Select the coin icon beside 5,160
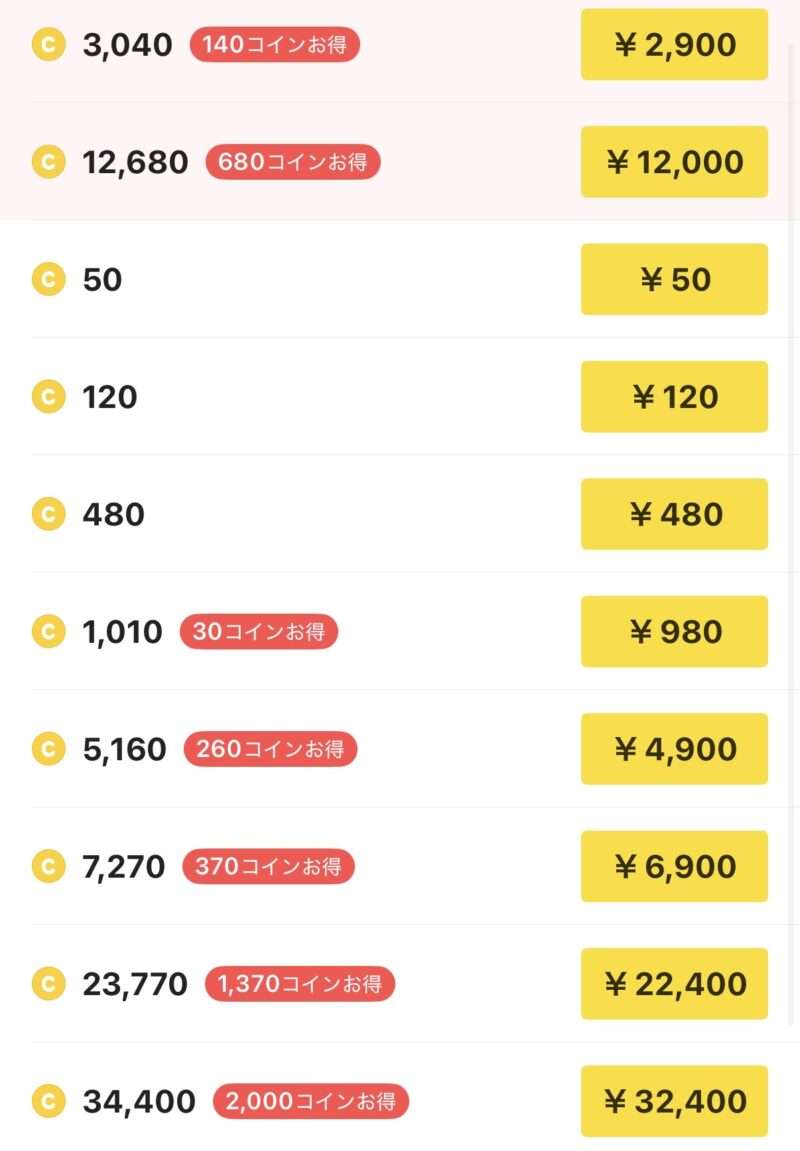Viewport: 800px width, 1151px height. (48, 749)
